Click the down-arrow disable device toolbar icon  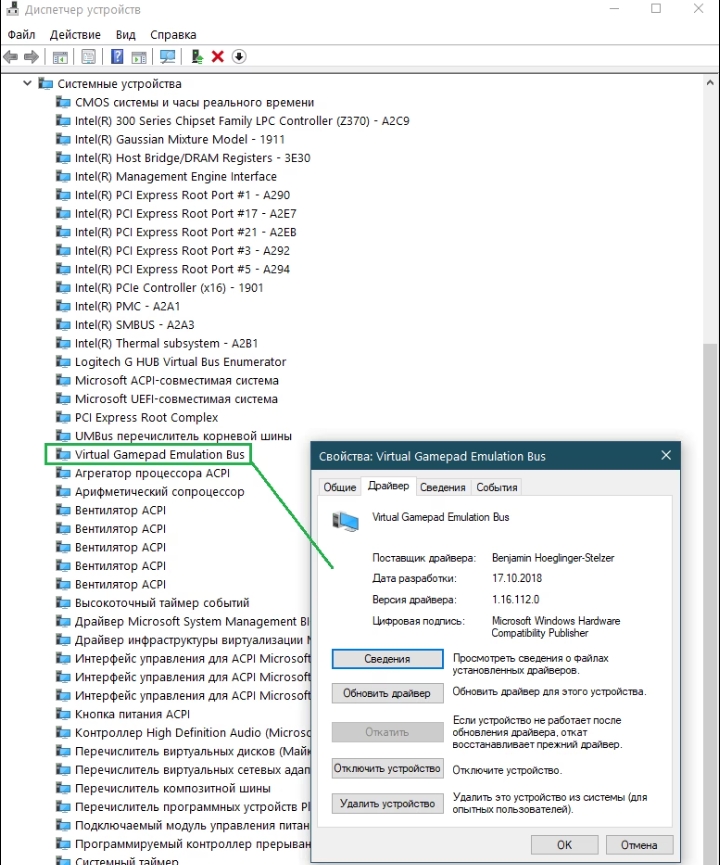(238, 57)
